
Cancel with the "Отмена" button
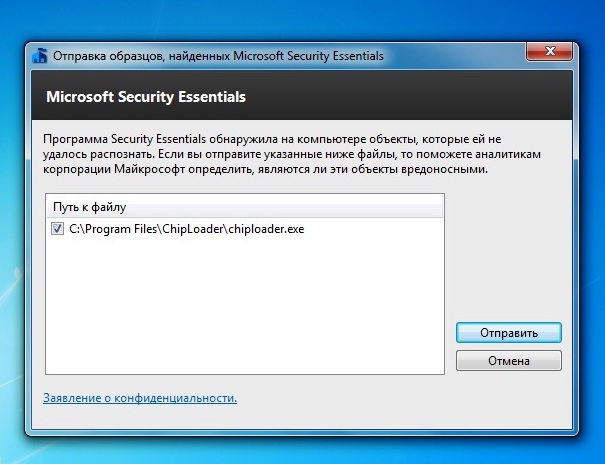(508, 360)
